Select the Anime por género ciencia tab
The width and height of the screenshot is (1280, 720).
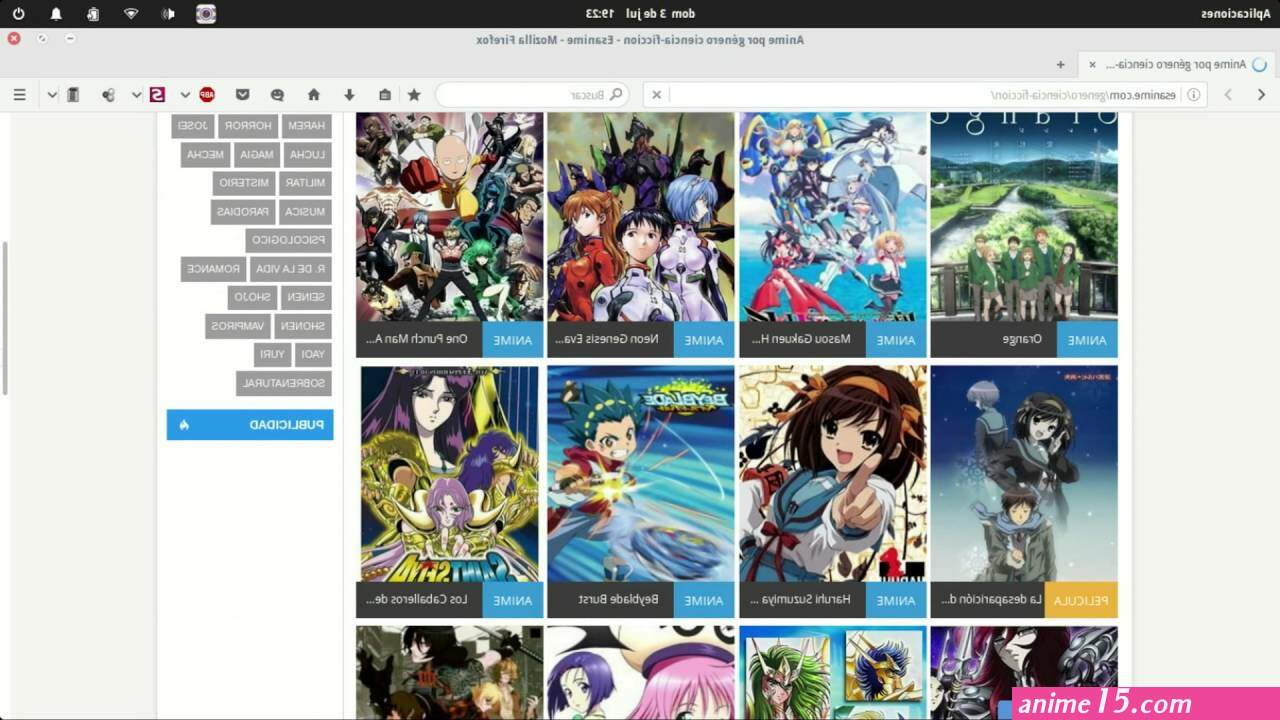point(1175,64)
